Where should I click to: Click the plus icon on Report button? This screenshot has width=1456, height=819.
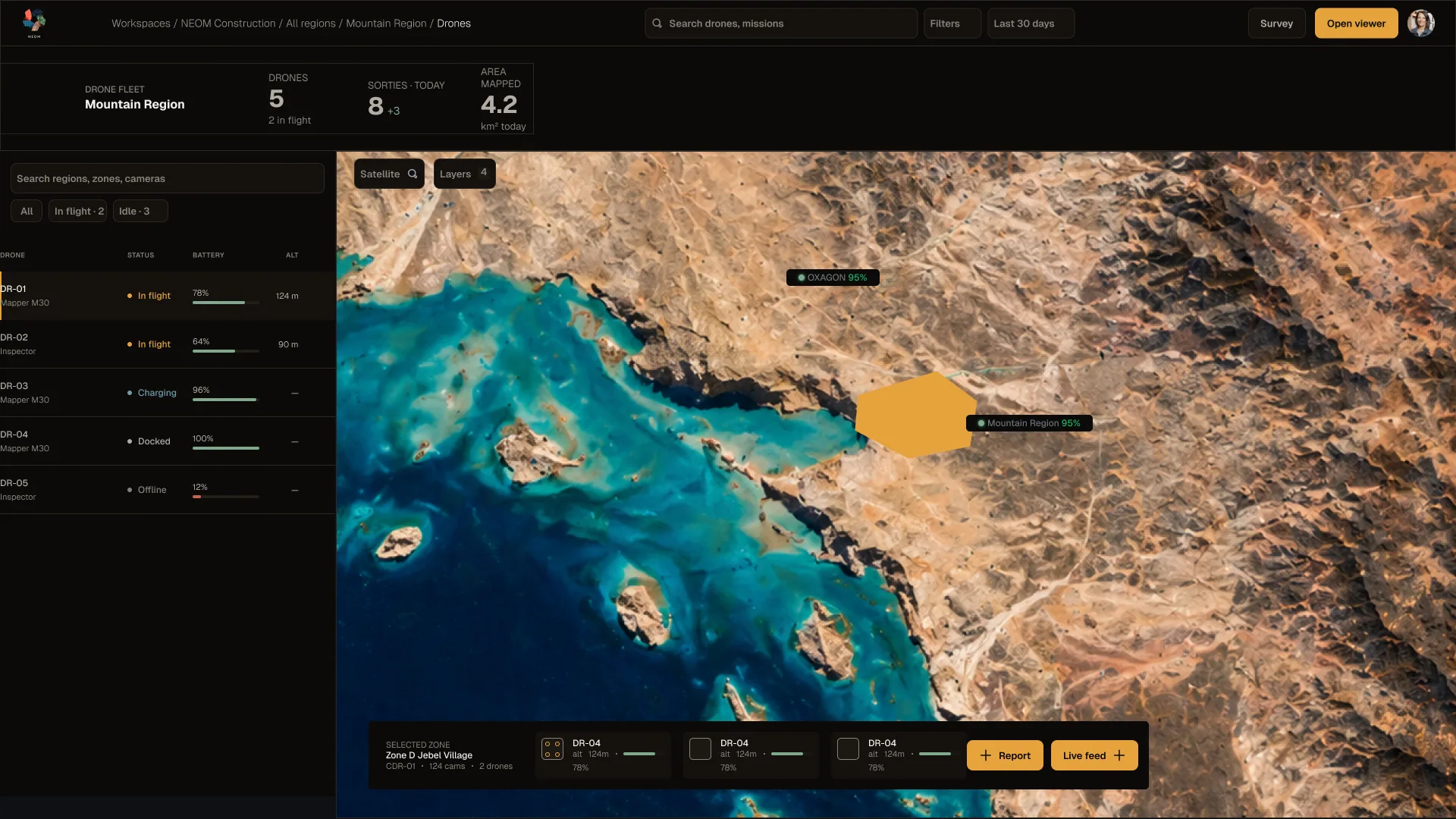click(986, 755)
